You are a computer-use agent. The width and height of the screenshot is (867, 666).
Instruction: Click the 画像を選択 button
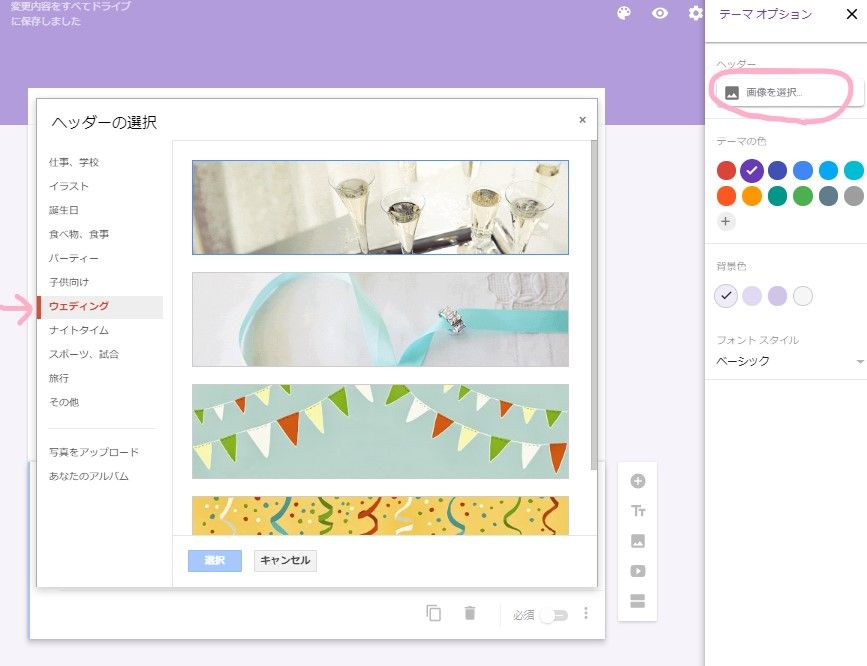790,92
